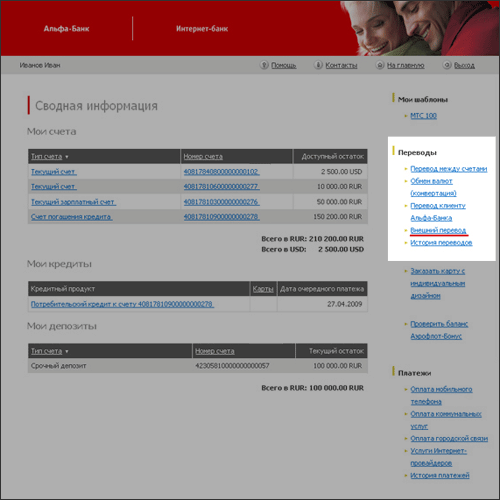Open Карты column link in credits table

point(263,289)
